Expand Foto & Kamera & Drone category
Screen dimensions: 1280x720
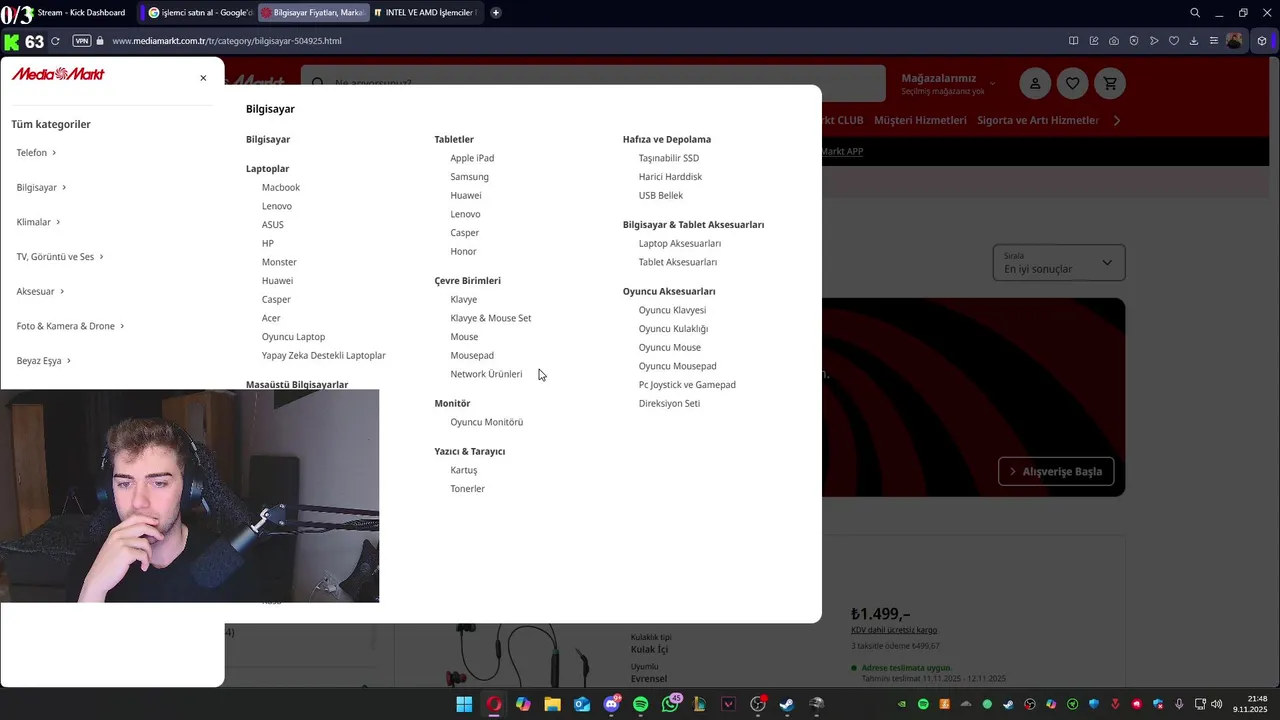click(70, 326)
